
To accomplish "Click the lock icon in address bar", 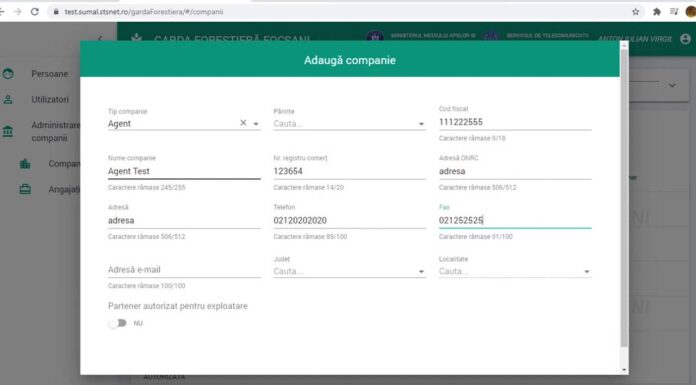I will pyautogui.click(x=56, y=12).
